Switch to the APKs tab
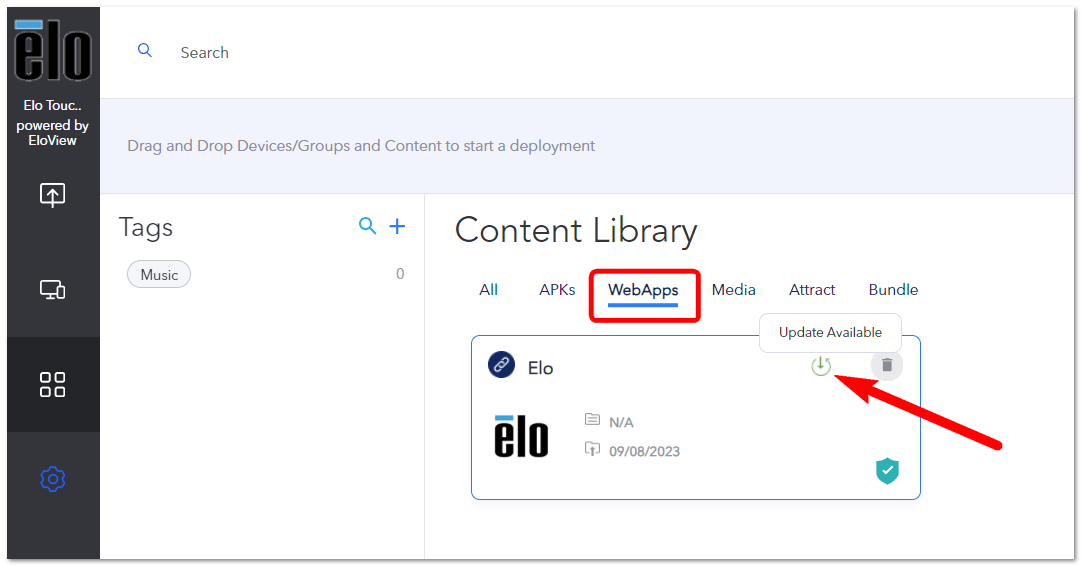 [557, 290]
